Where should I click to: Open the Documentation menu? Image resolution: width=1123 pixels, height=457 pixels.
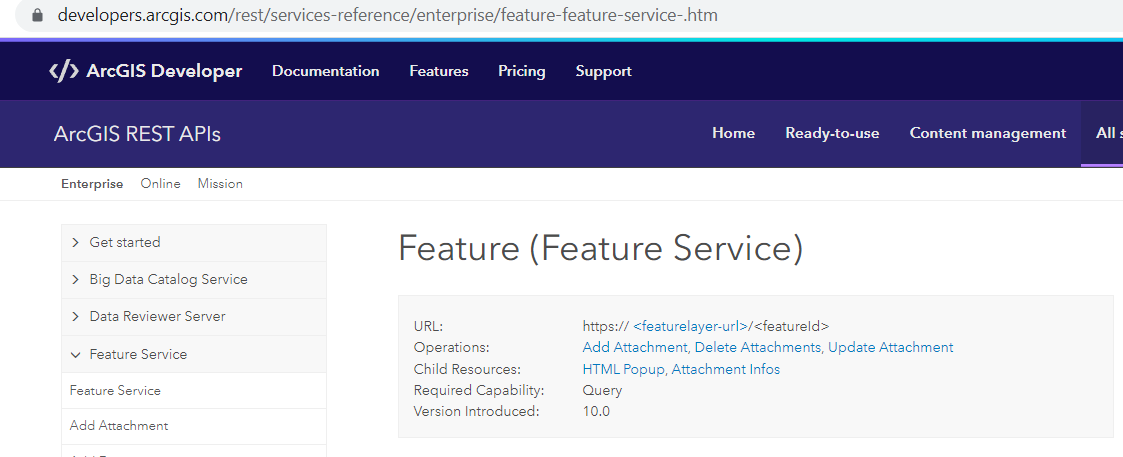[326, 71]
